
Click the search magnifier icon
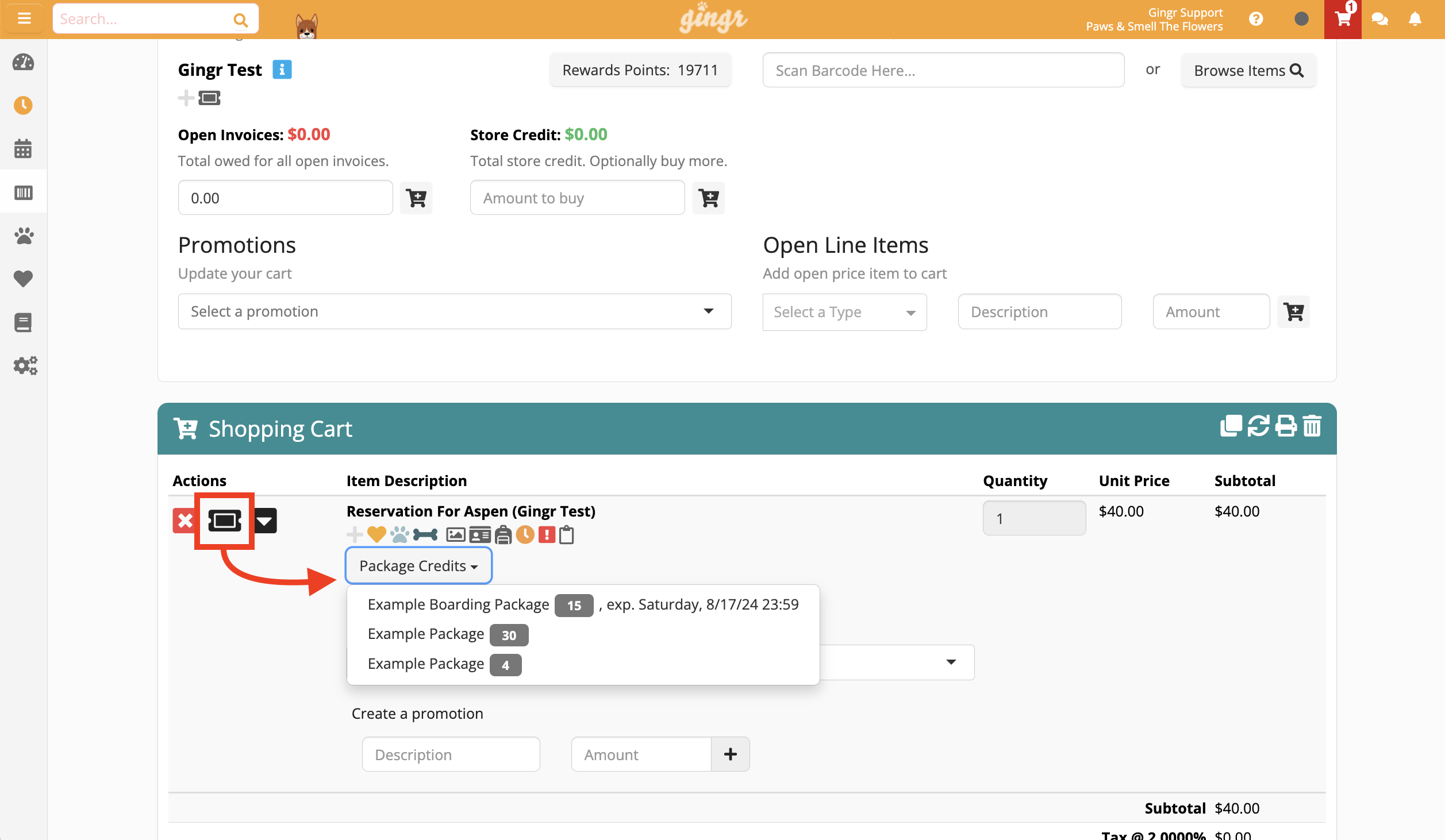(x=240, y=20)
